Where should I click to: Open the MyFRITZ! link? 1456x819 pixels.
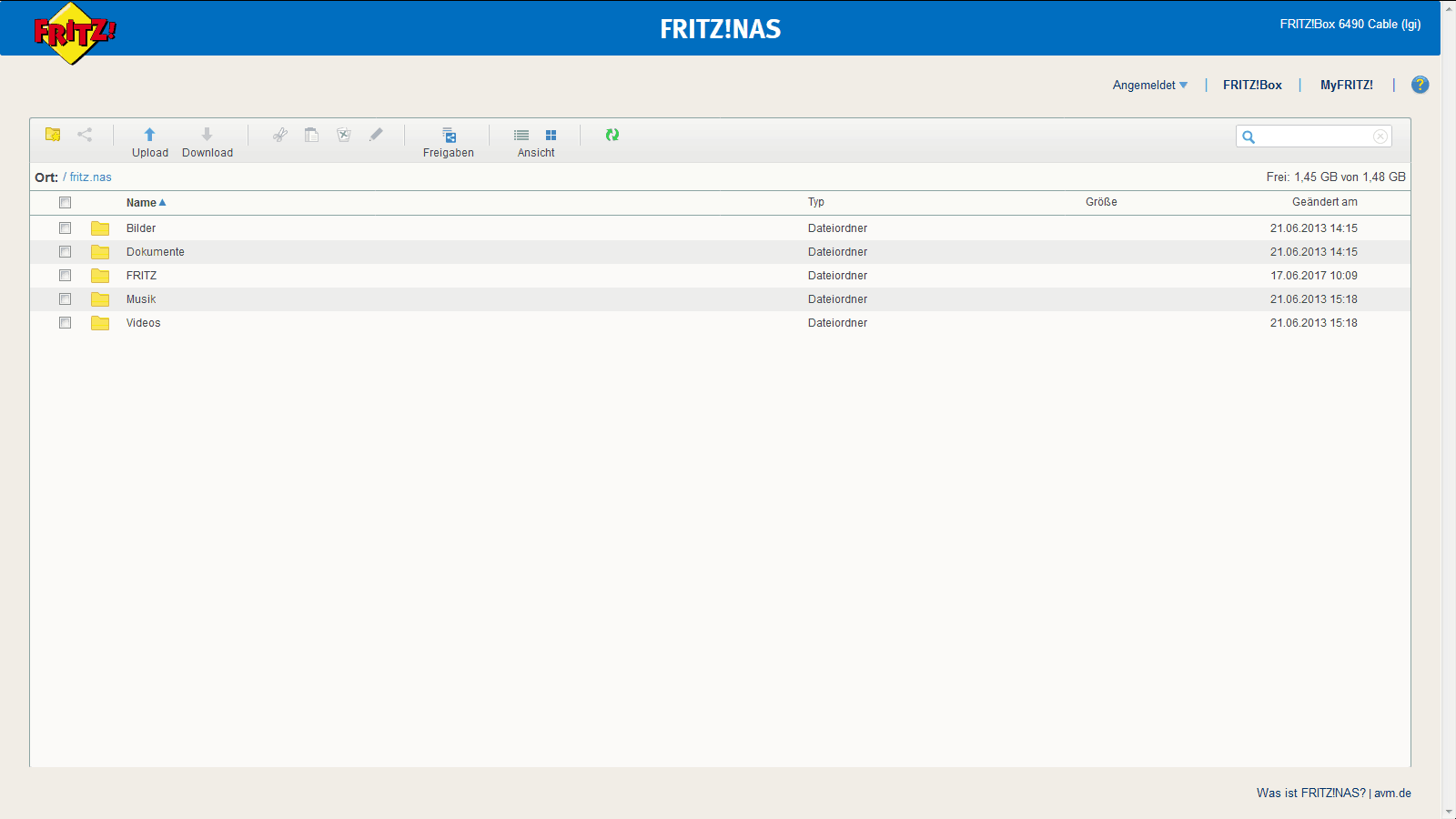click(1347, 85)
